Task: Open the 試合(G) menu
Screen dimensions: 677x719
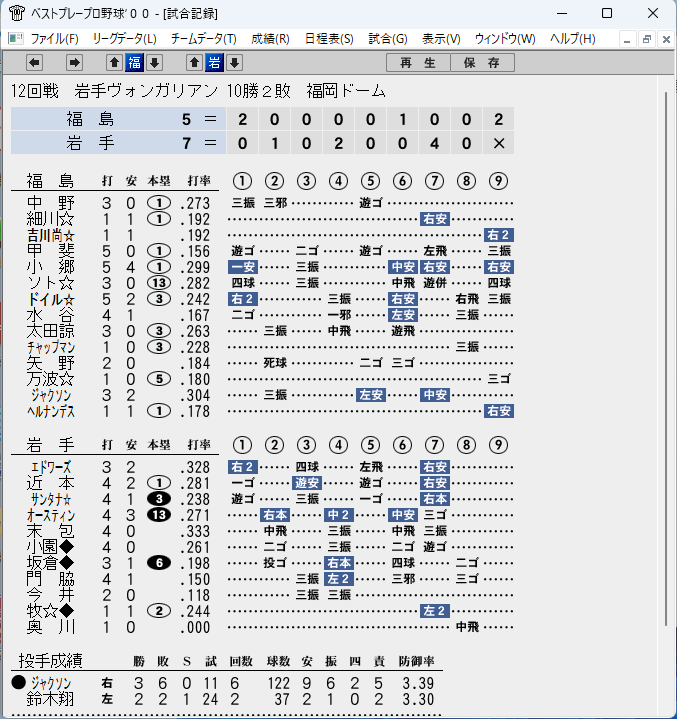Action: tap(388, 39)
